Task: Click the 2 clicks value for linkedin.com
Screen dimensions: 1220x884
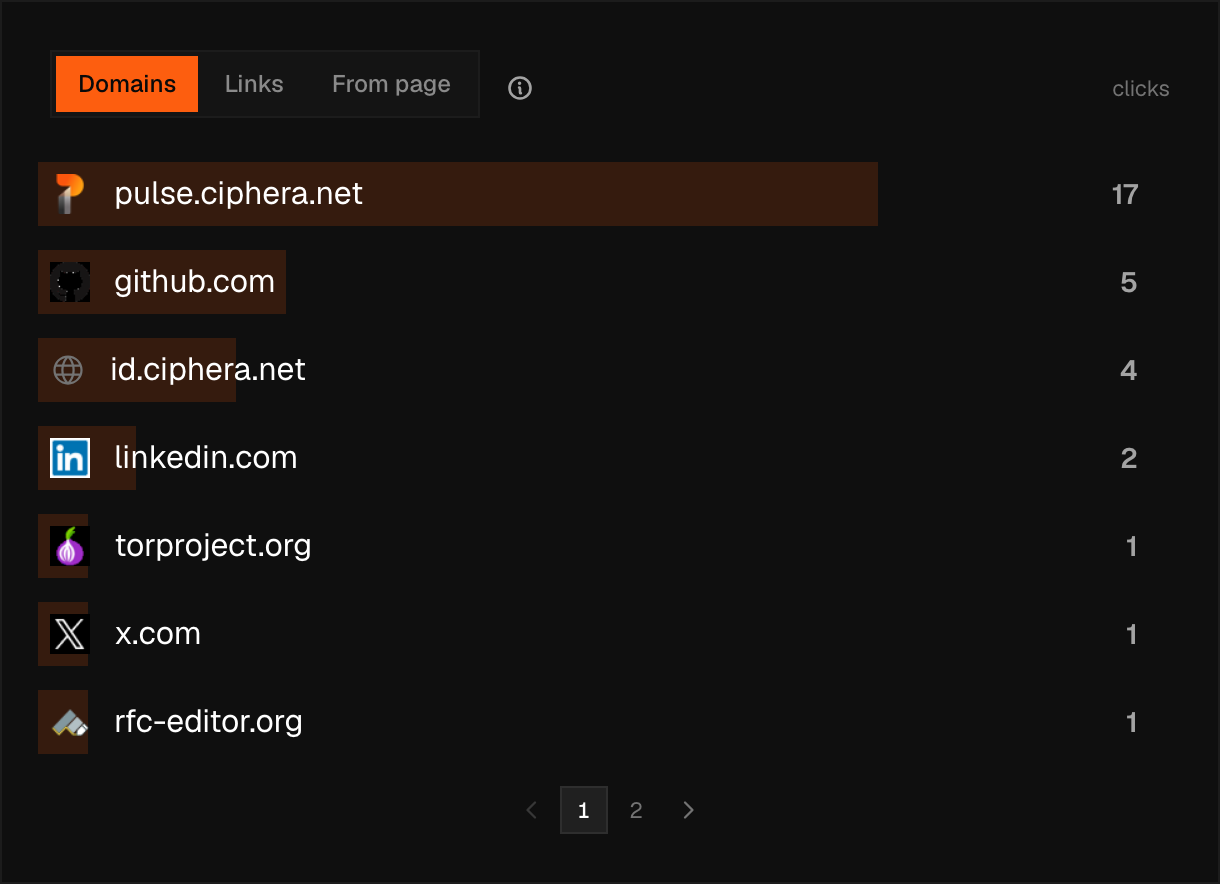Action: (x=1129, y=458)
